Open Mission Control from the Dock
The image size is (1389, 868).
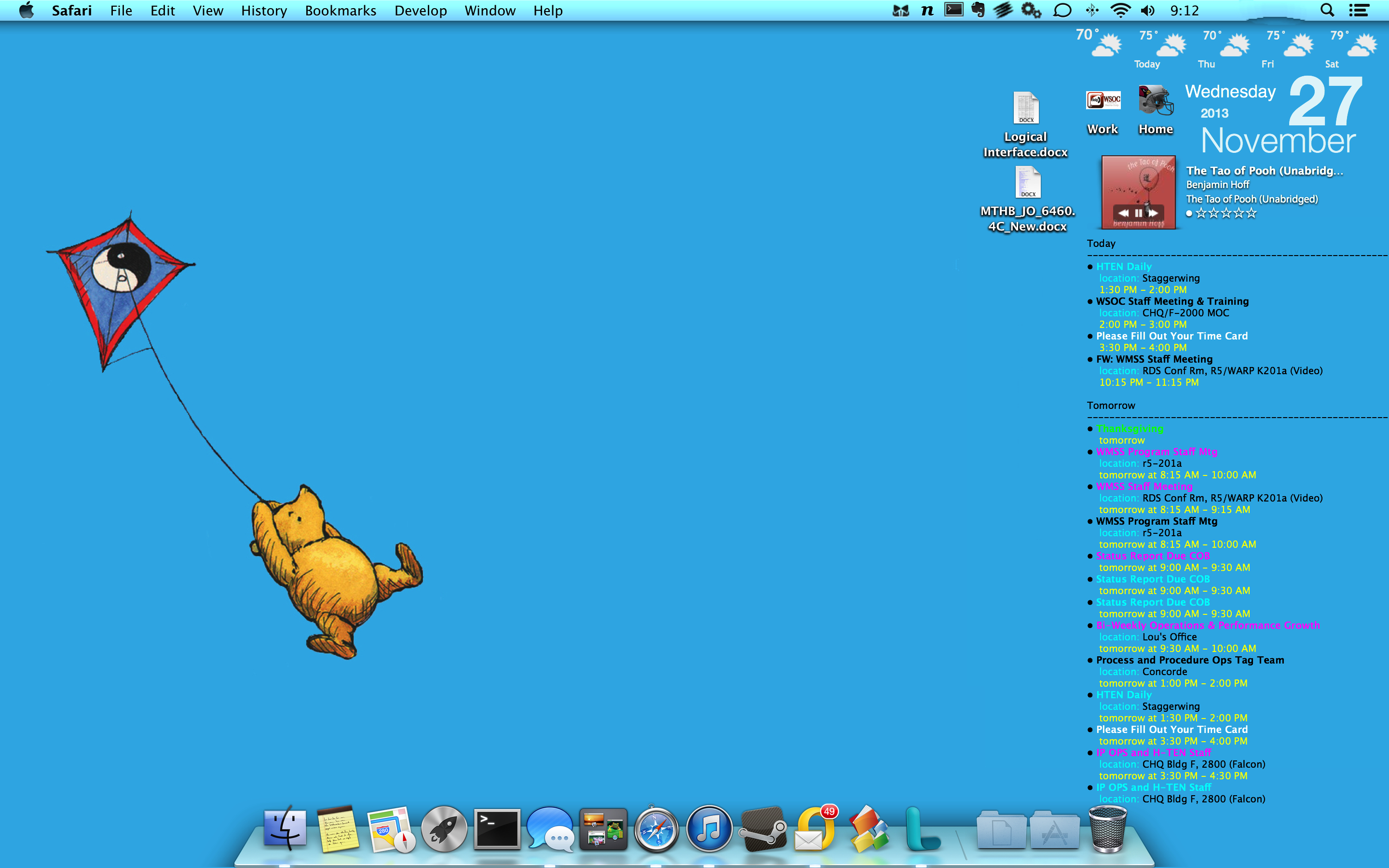pos(603,829)
